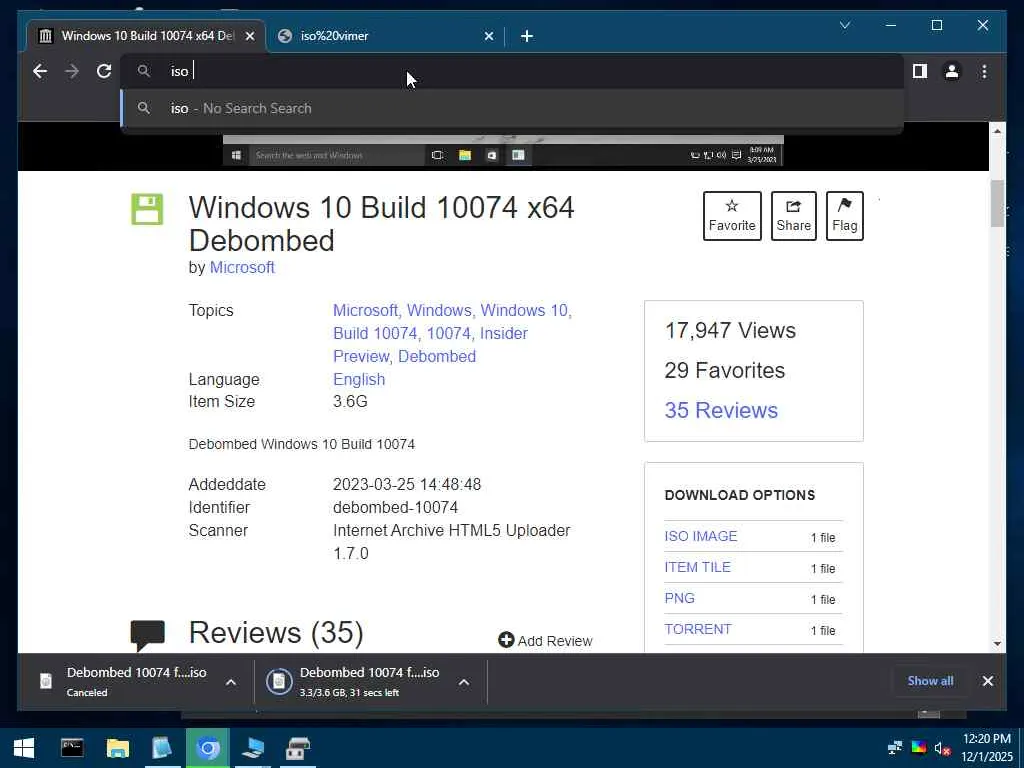Open the 'Windows 10' topic link
This screenshot has width=1024, height=768.
[x=526, y=310]
